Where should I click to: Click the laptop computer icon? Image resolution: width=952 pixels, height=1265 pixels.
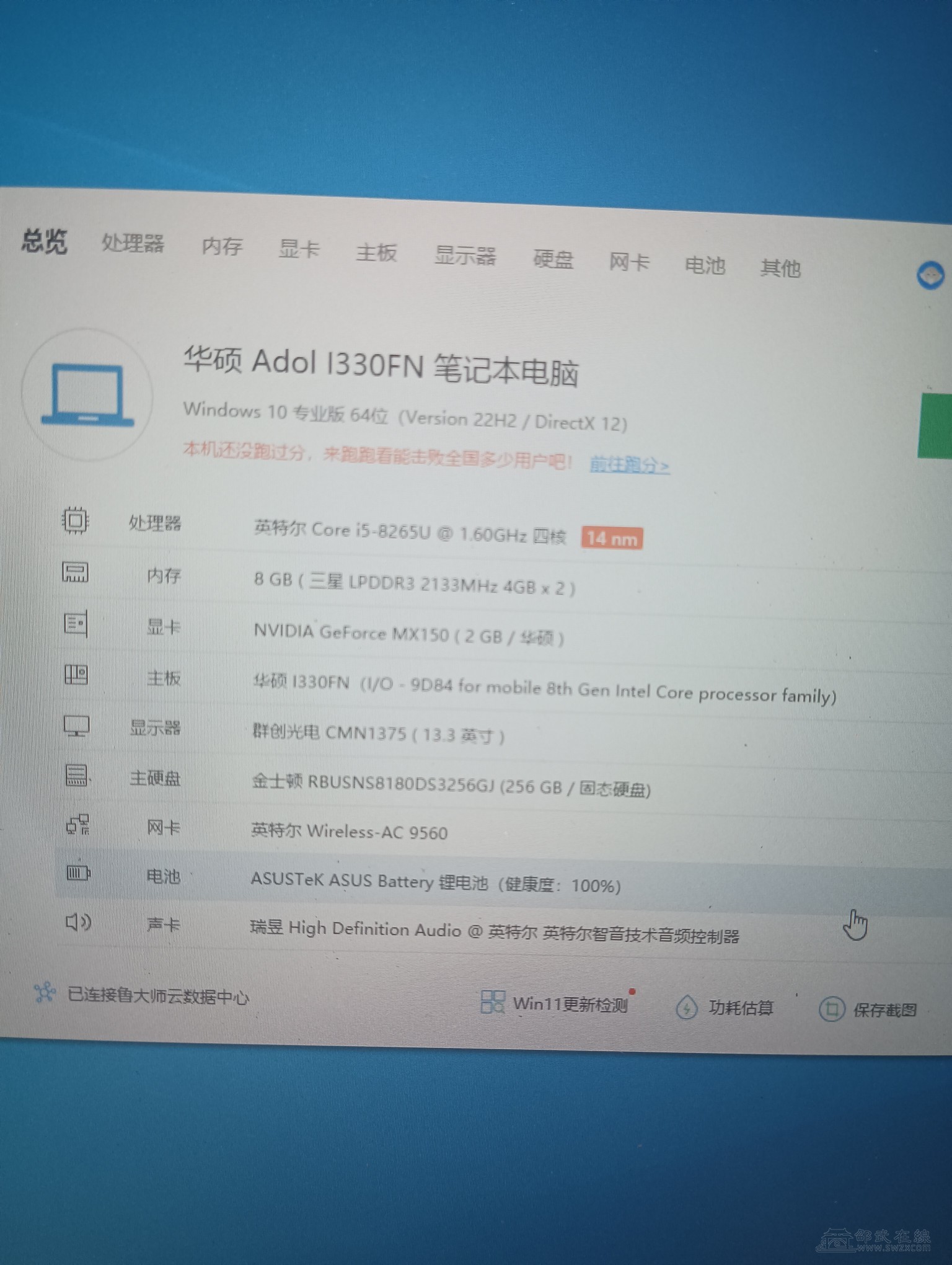point(87,394)
